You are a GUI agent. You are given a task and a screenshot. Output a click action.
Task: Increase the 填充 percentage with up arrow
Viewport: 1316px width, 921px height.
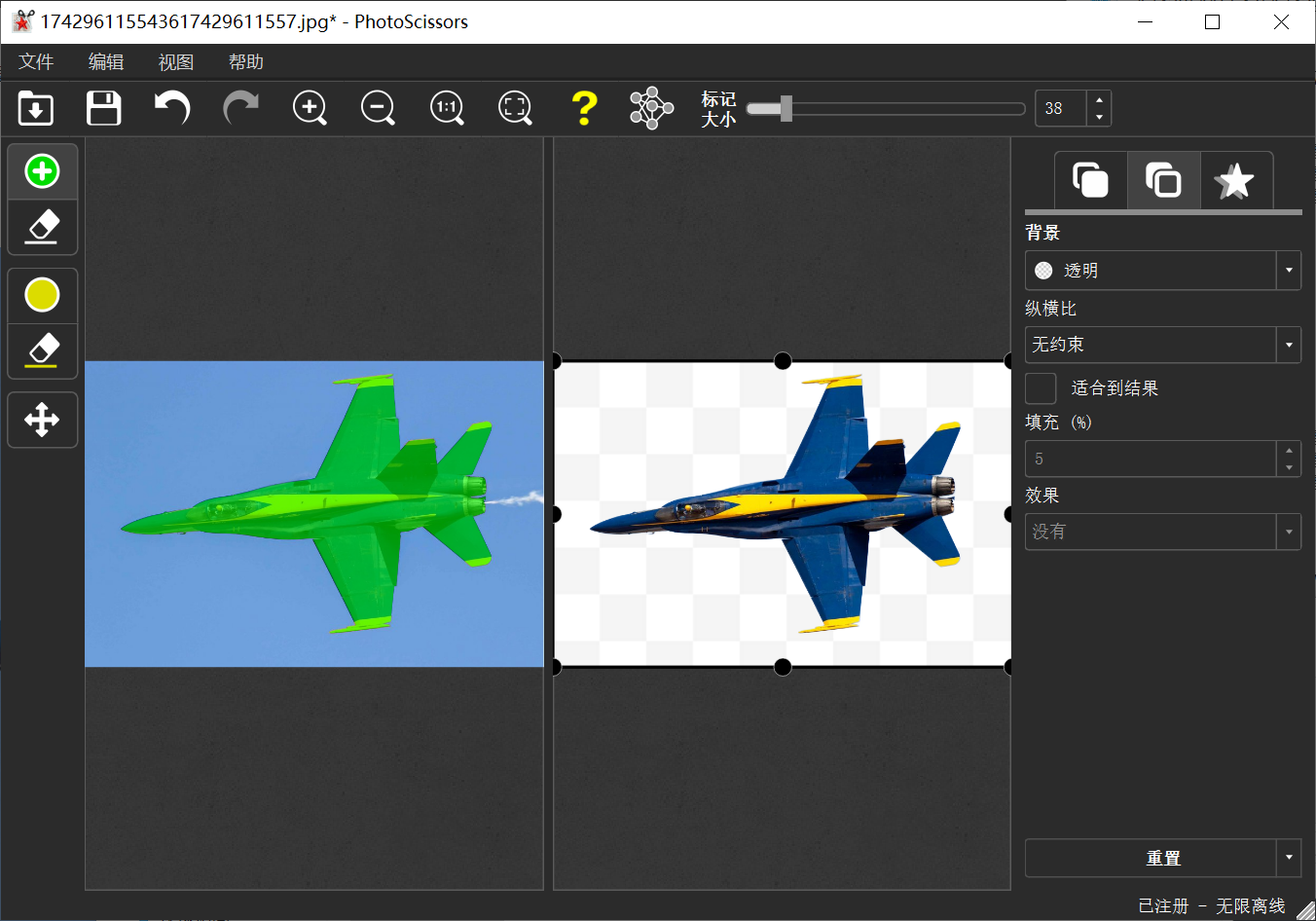click(1289, 450)
